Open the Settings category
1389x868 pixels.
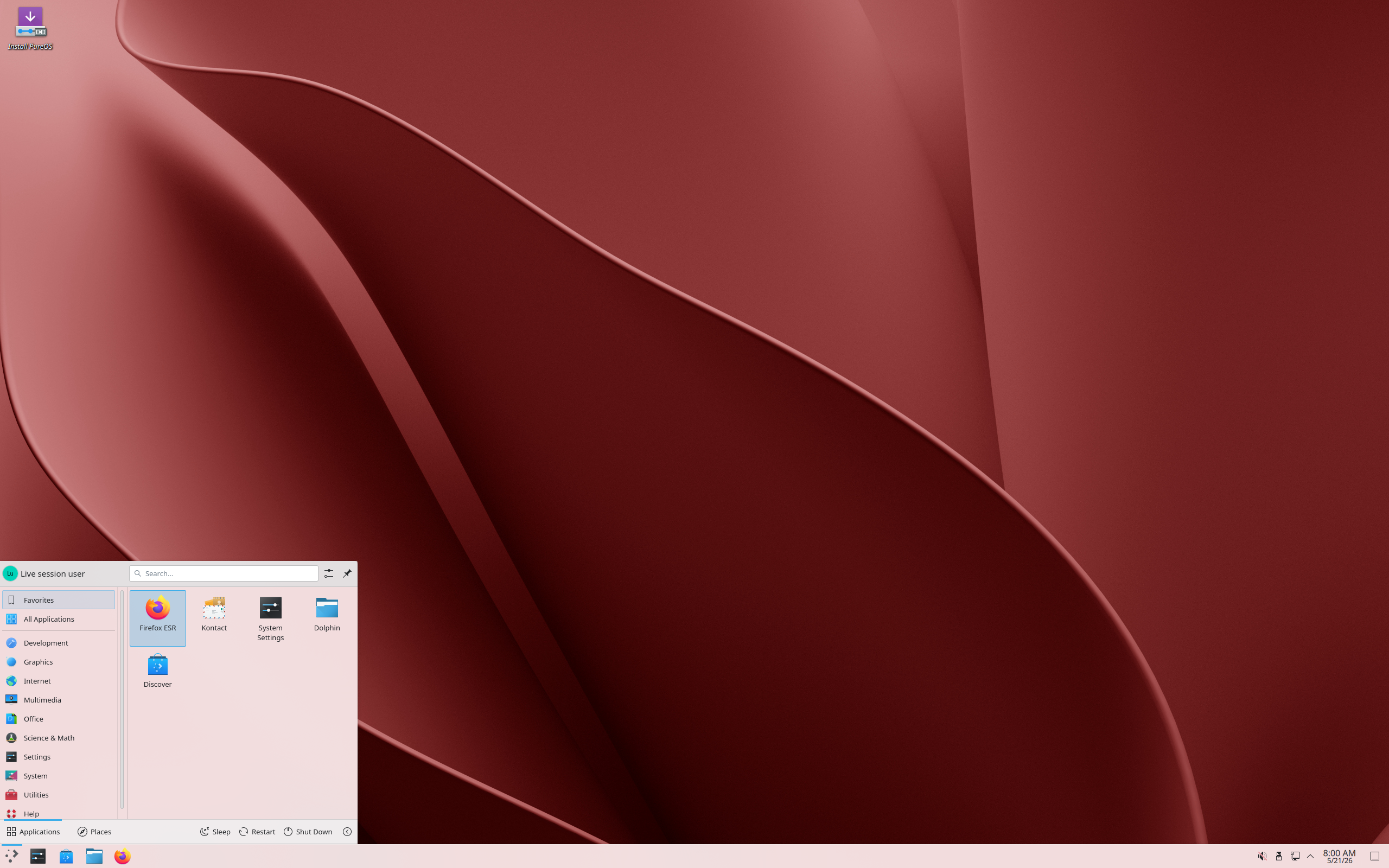[x=59, y=757]
